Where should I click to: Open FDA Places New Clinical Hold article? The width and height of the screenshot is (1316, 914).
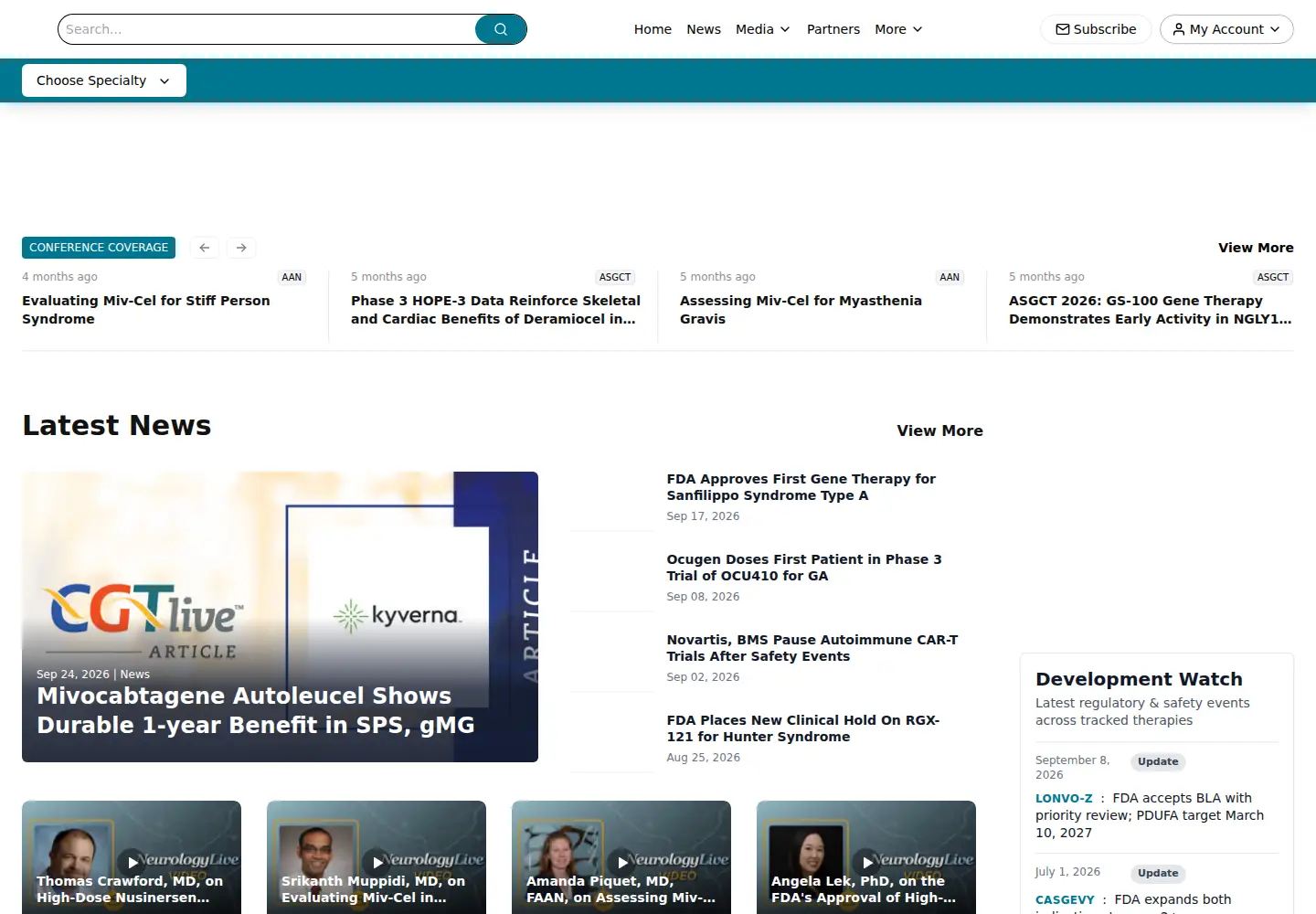click(803, 728)
